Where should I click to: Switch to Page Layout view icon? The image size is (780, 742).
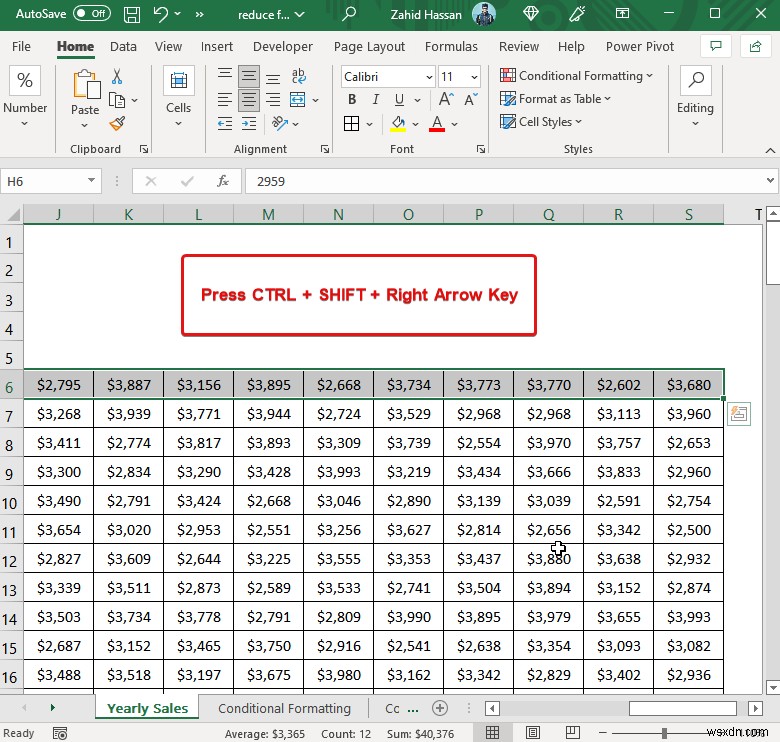(533, 733)
